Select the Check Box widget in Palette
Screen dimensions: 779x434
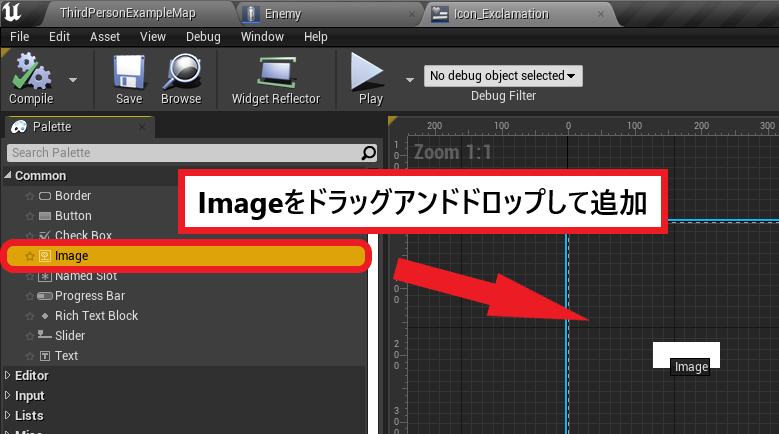click(83, 235)
